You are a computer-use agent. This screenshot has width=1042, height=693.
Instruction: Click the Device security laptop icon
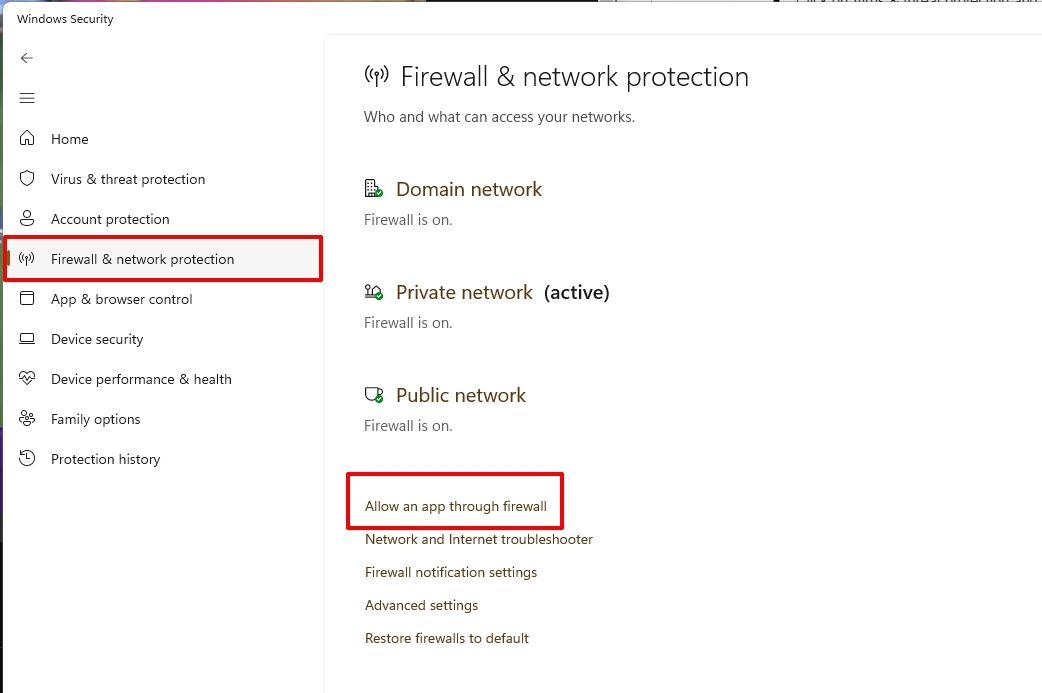point(27,339)
